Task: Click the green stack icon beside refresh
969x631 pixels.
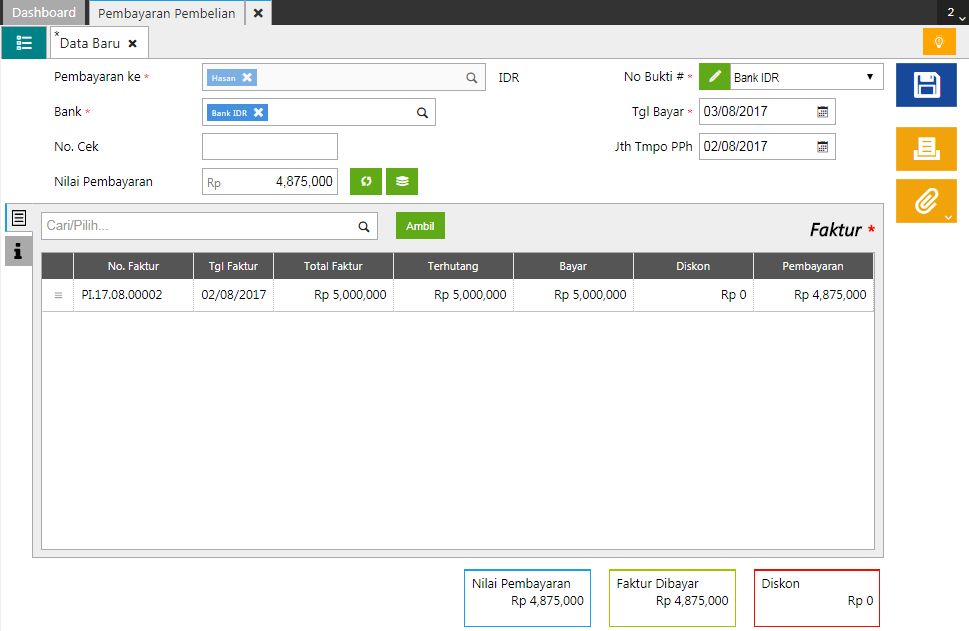Action: [x=402, y=181]
